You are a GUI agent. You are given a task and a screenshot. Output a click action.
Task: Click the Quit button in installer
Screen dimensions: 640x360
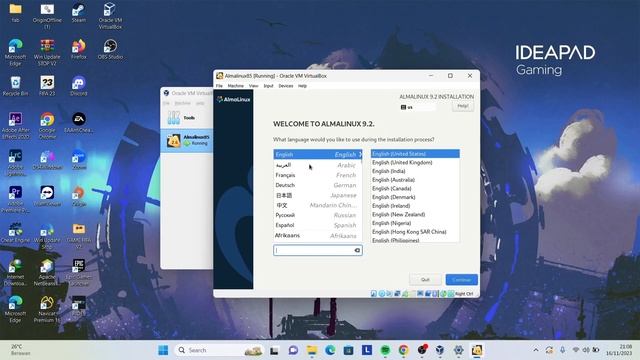point(425,280)
